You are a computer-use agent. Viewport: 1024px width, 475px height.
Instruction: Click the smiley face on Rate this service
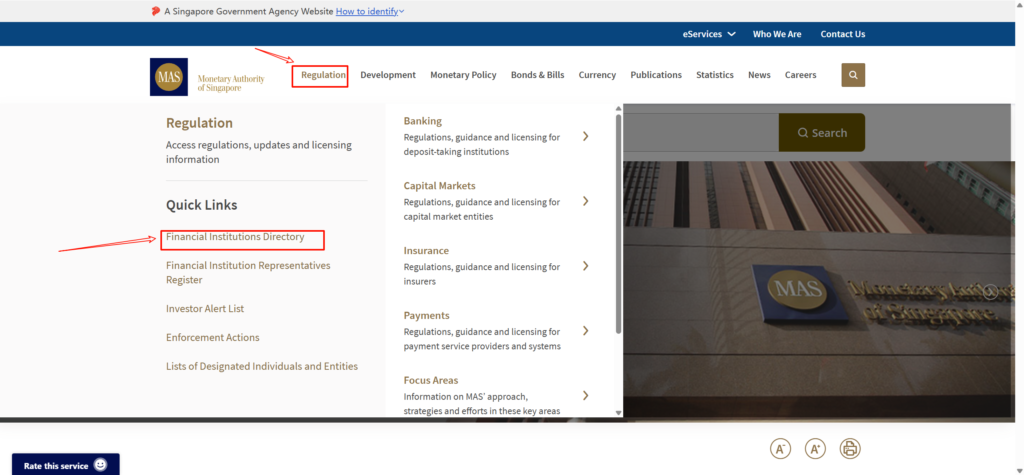(100, 465)
